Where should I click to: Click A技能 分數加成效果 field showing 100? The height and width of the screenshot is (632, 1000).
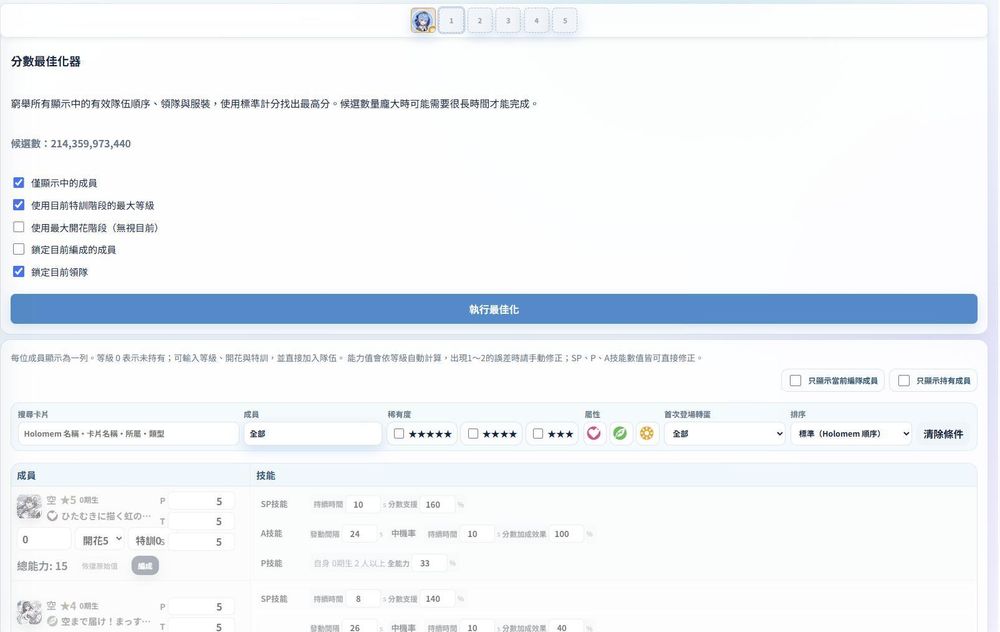coord(566,534)
